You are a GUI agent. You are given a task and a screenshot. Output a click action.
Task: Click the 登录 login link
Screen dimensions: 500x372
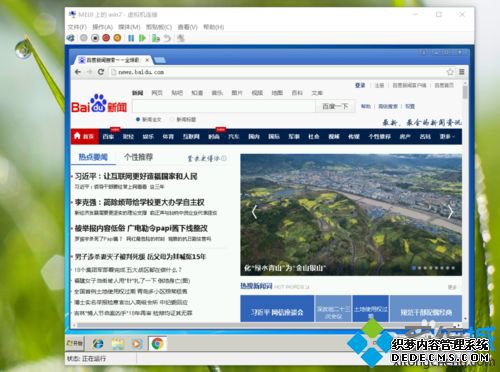click(x=360, y=85)
